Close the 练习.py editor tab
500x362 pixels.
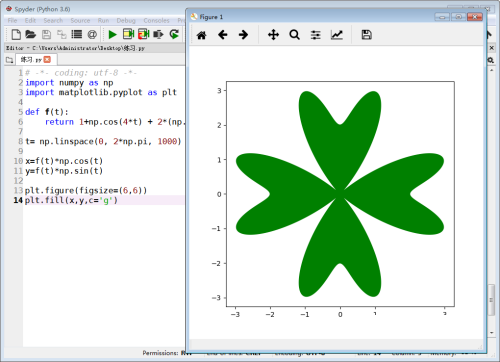[47, 60]
